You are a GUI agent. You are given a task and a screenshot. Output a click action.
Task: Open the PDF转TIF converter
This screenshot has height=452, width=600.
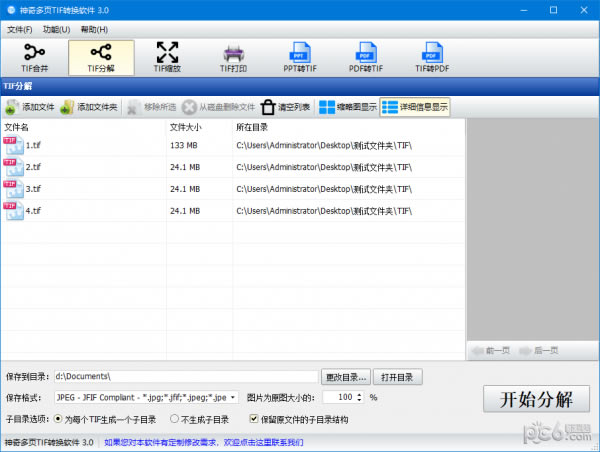point(366,58)
